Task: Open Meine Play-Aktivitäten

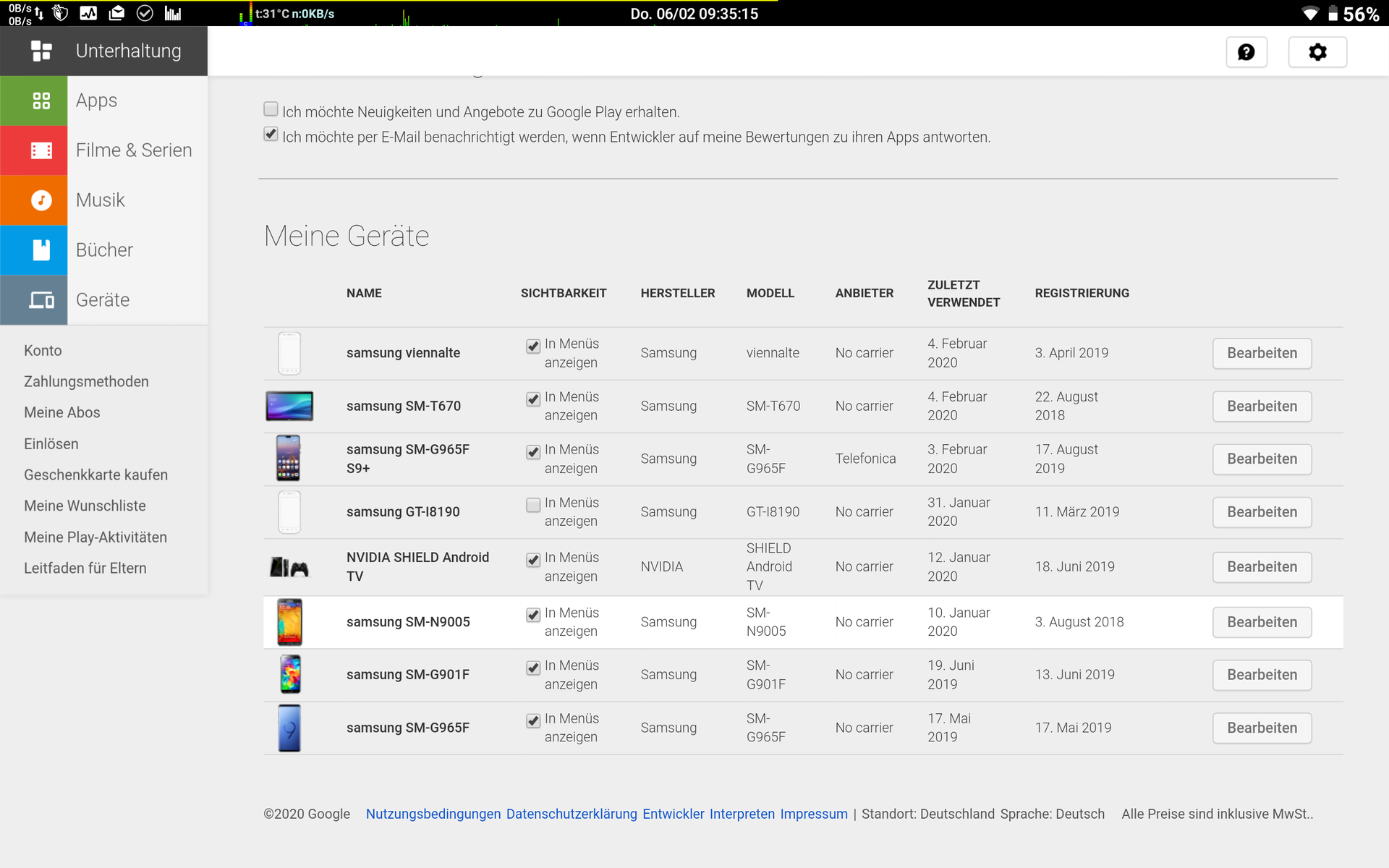Action: [x=95, y=537]
